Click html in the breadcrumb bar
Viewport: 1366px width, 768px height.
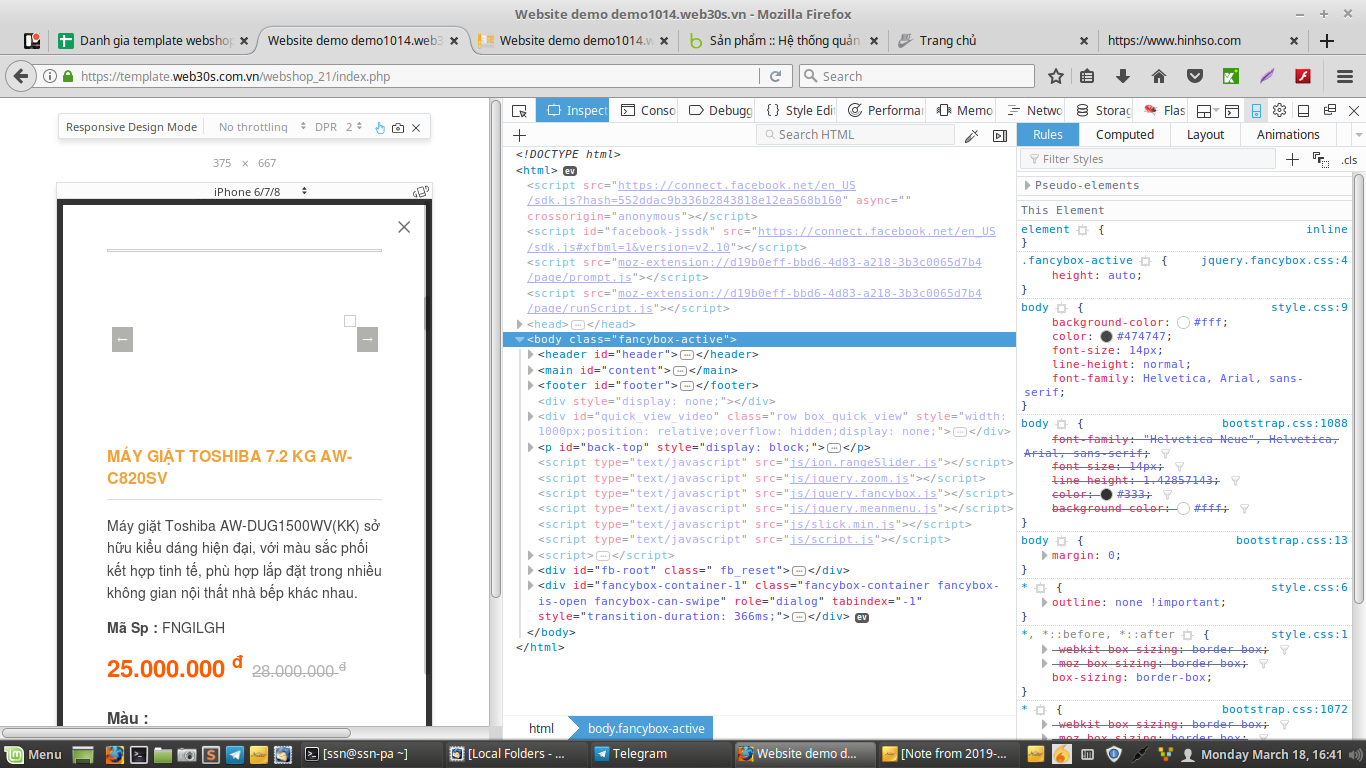pos(541,729)
